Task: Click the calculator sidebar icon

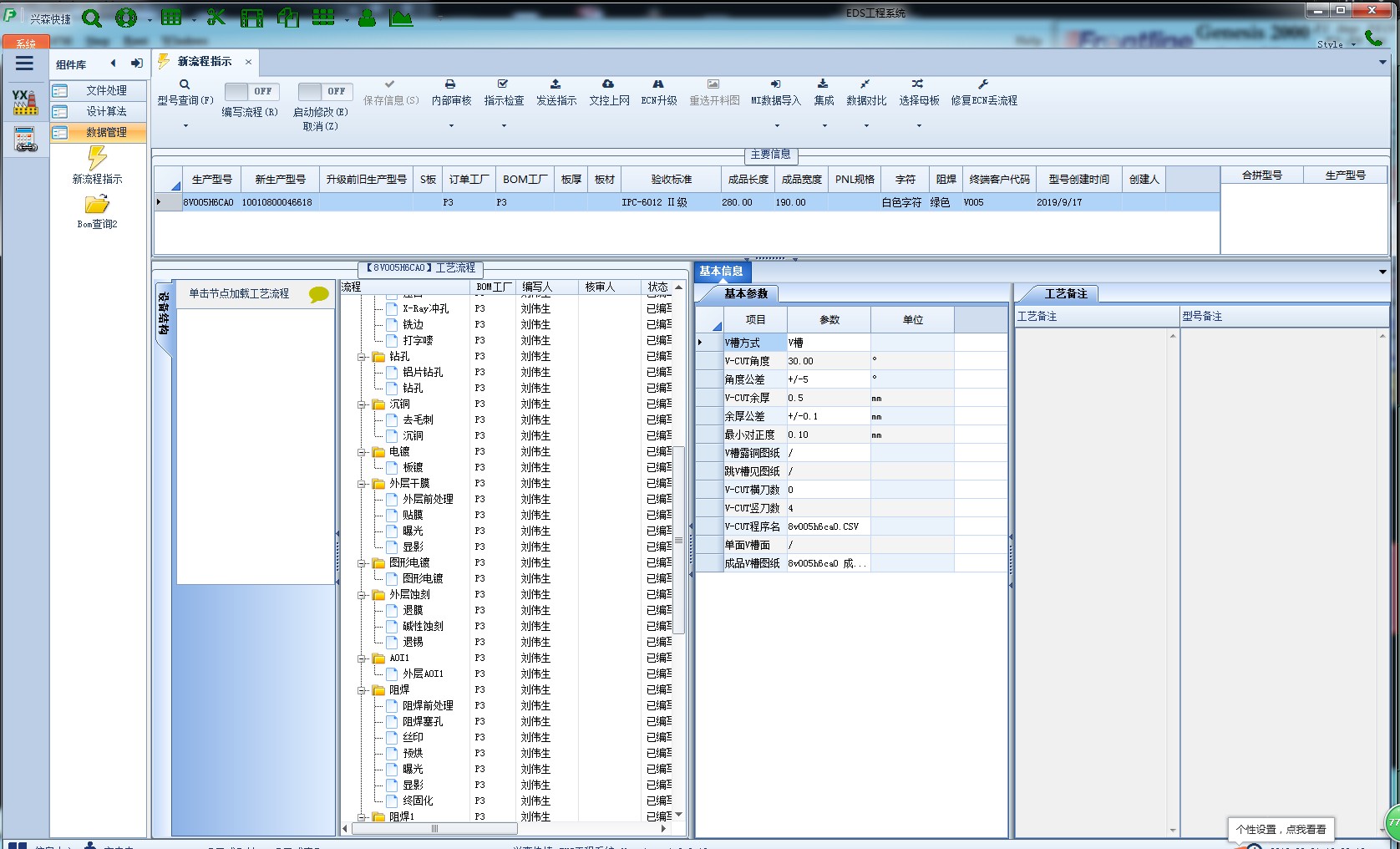Action: pyautogui.click(x=25, y=140)
